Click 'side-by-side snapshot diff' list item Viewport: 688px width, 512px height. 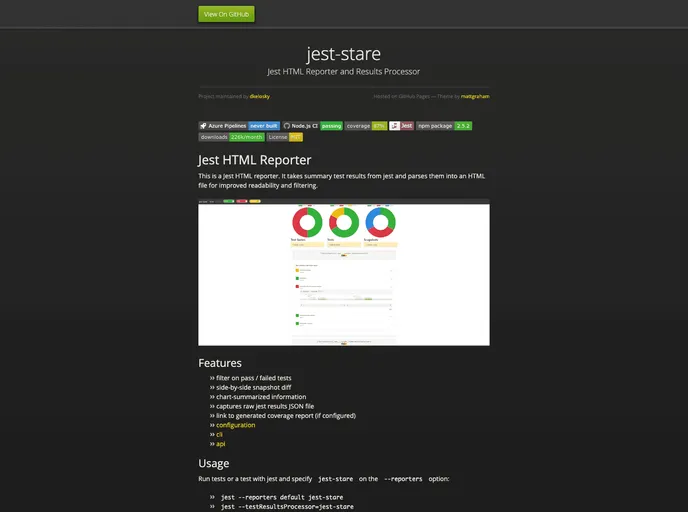click(x=254, y=387)
